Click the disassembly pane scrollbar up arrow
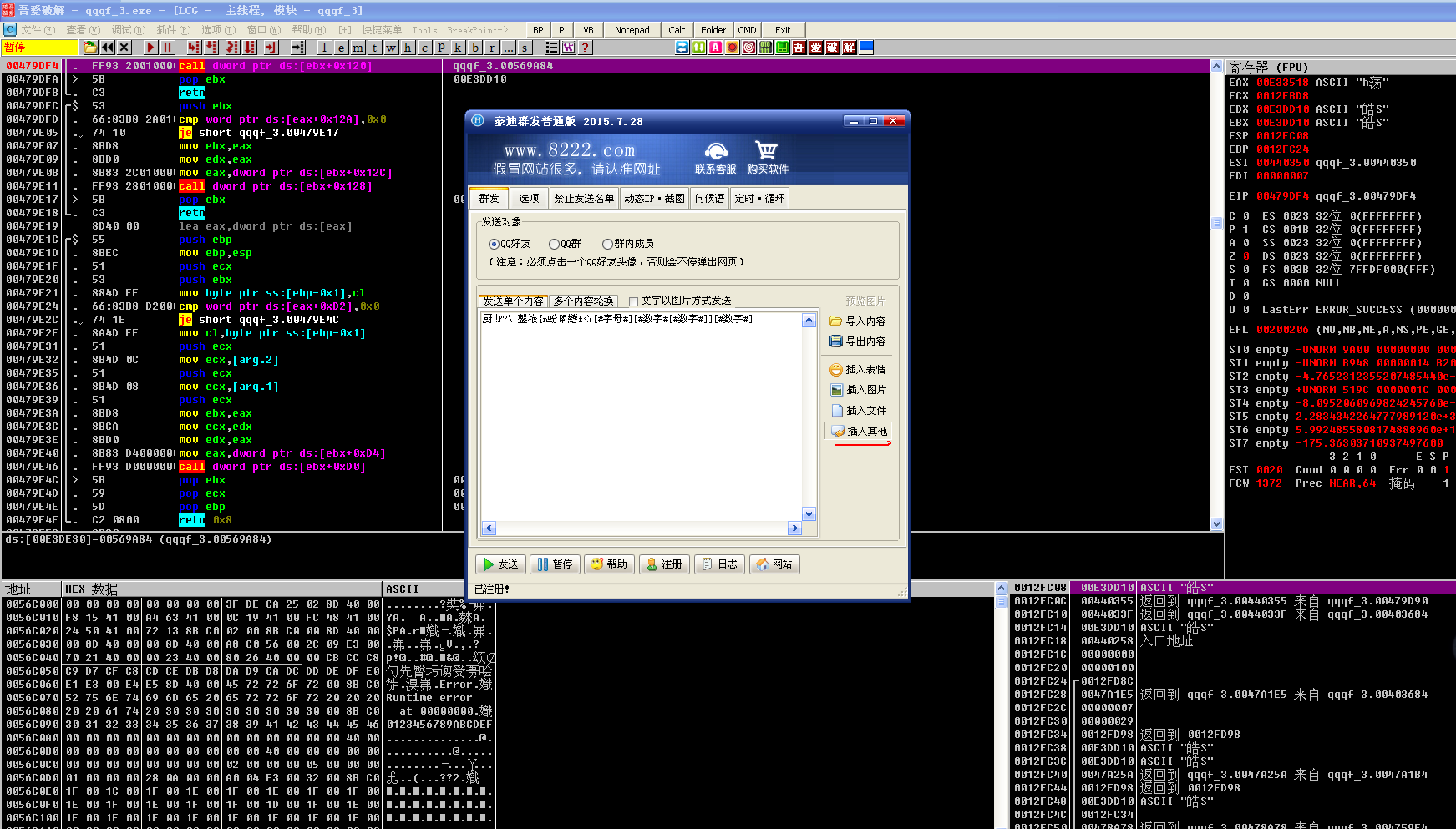Viewport: 1456px width, 829px height. click(1216, 67)
